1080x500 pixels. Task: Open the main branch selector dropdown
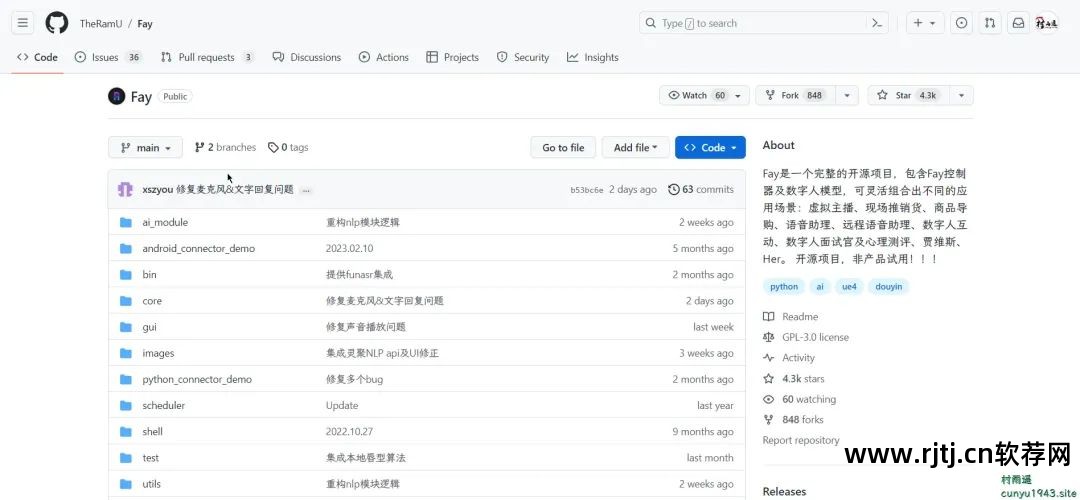point(145,147)
